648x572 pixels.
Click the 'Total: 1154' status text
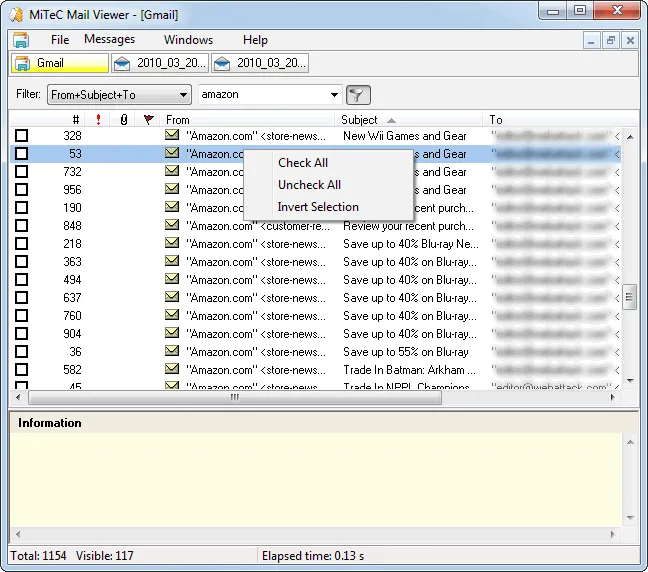[38, 556]
